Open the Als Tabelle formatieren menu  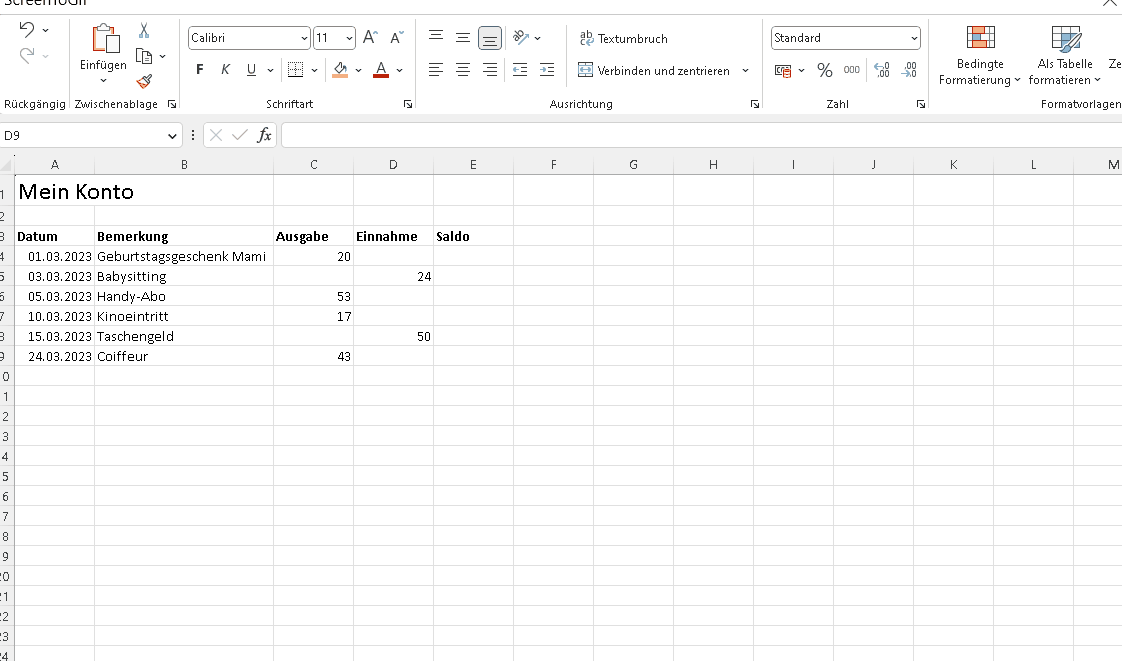click(x=1064, y=55)
